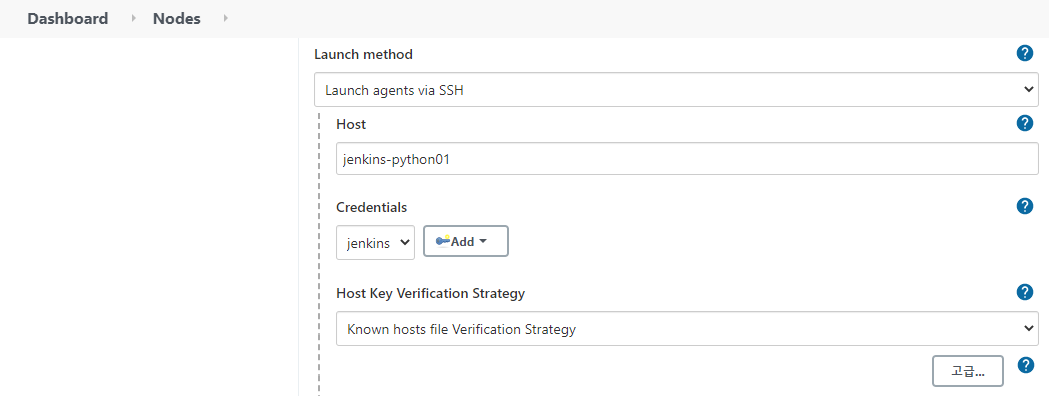Click the Add credentials button

[466, 241]
